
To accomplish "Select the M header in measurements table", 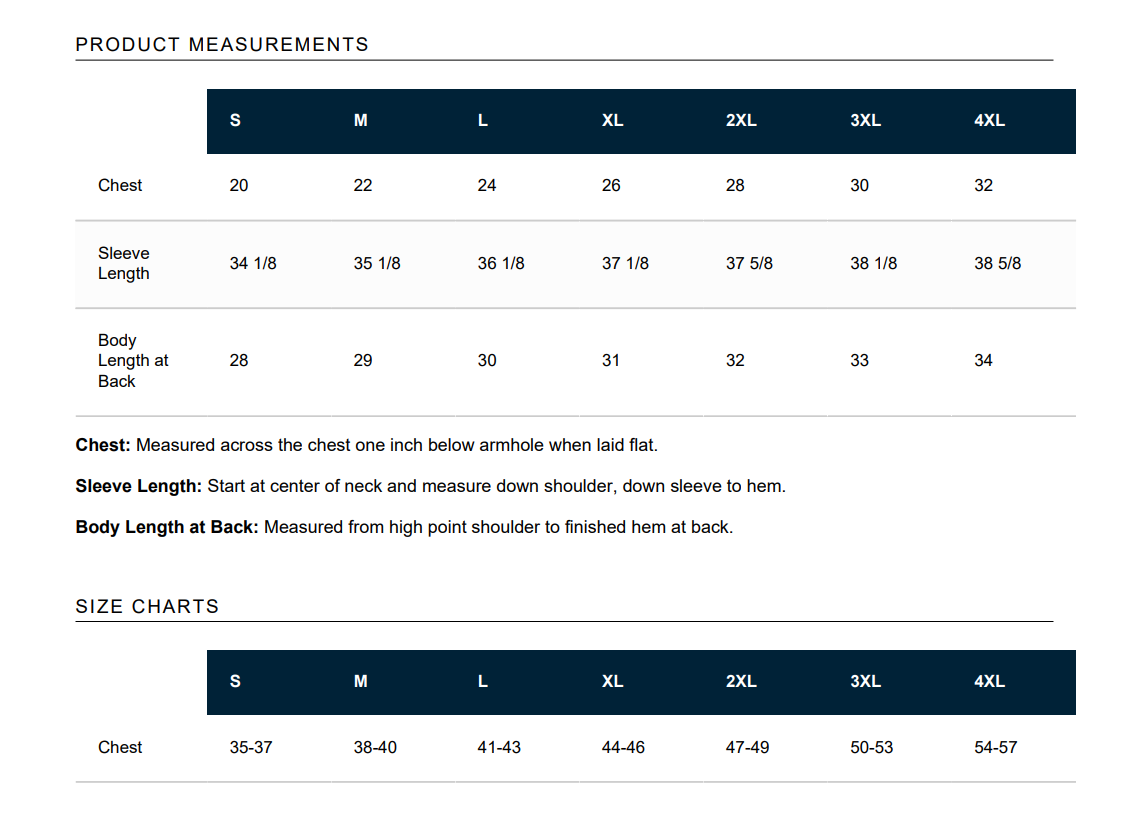I will tap(360, 121).
